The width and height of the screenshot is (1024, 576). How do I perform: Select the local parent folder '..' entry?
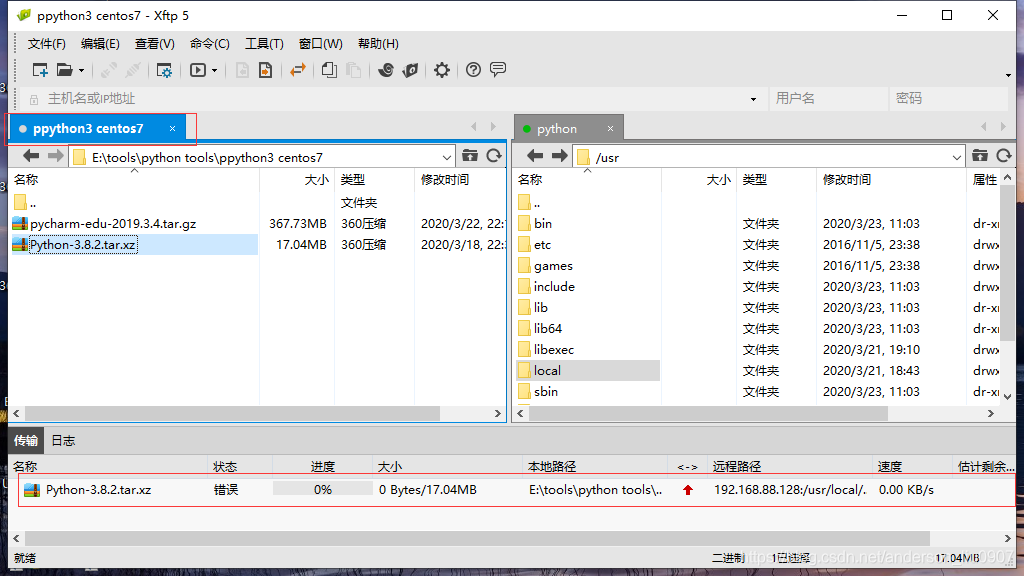pyautogui.click(x=25, y=203)
